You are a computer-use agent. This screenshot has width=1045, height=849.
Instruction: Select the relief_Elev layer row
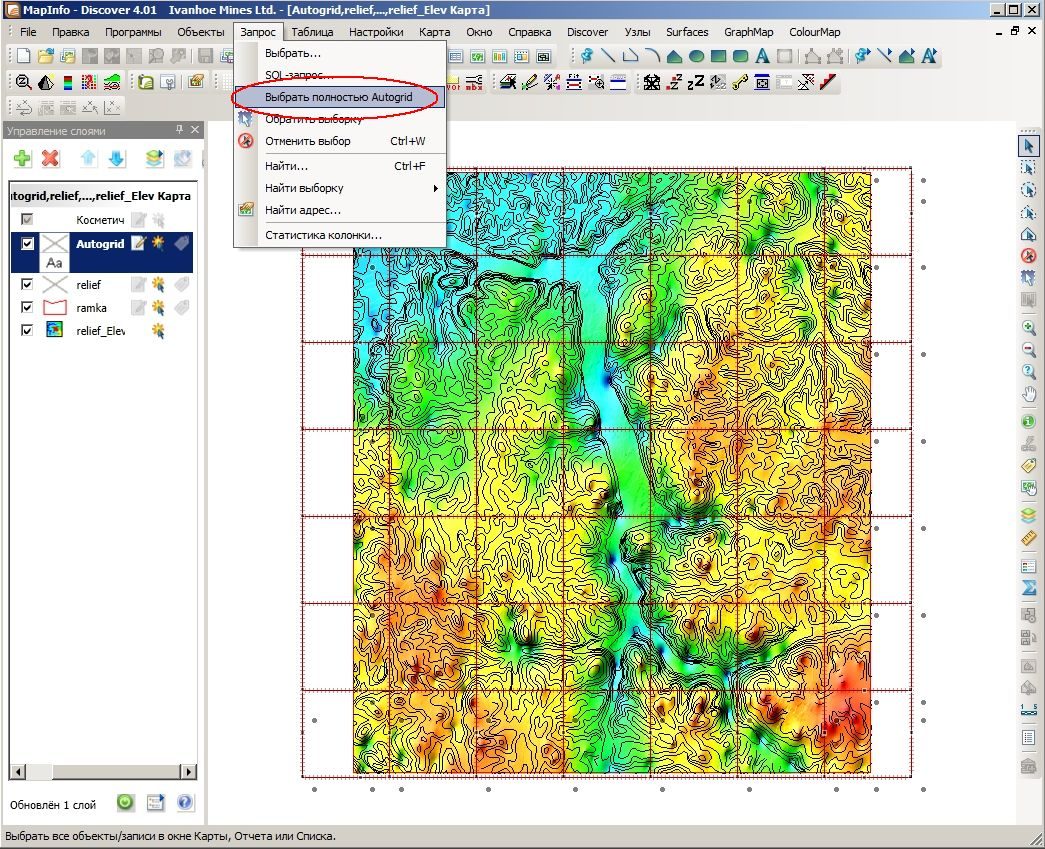[102, 330]
